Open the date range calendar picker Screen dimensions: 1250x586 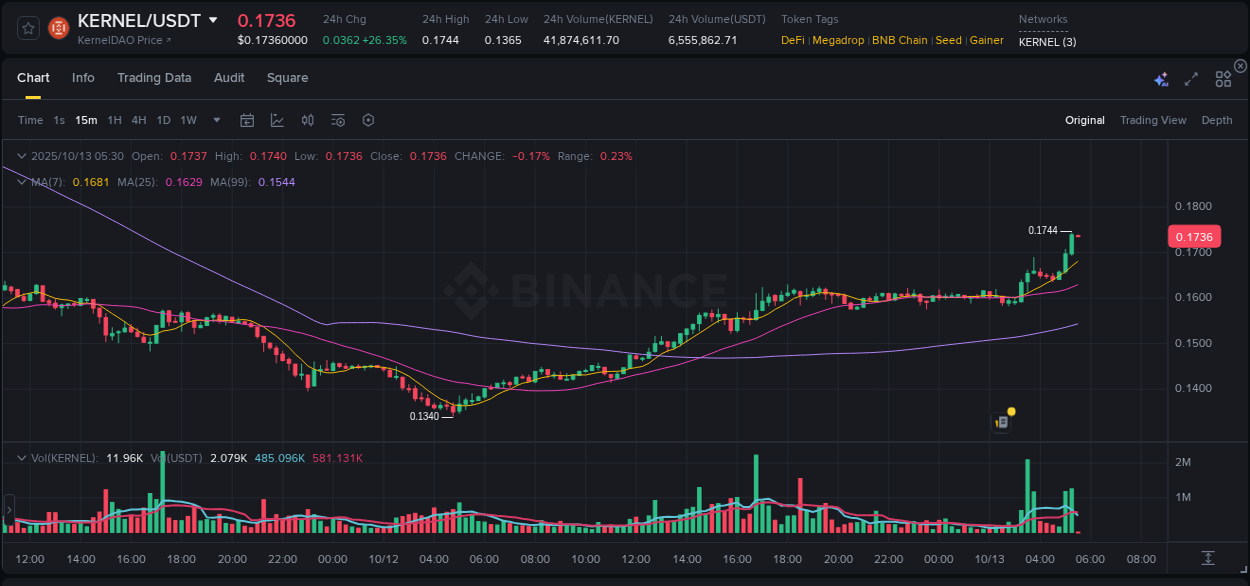point(247,120)
